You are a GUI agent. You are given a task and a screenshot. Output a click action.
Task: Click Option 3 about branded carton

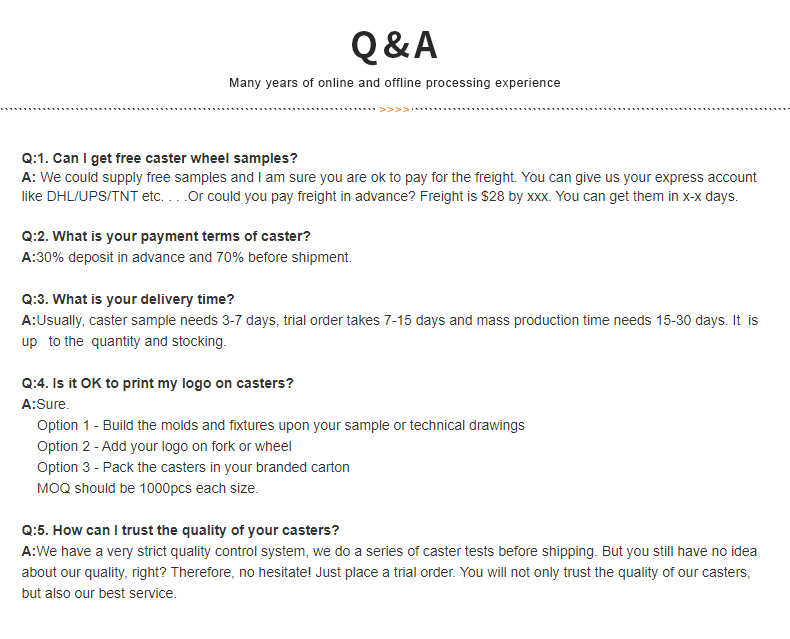coord(193,467)
